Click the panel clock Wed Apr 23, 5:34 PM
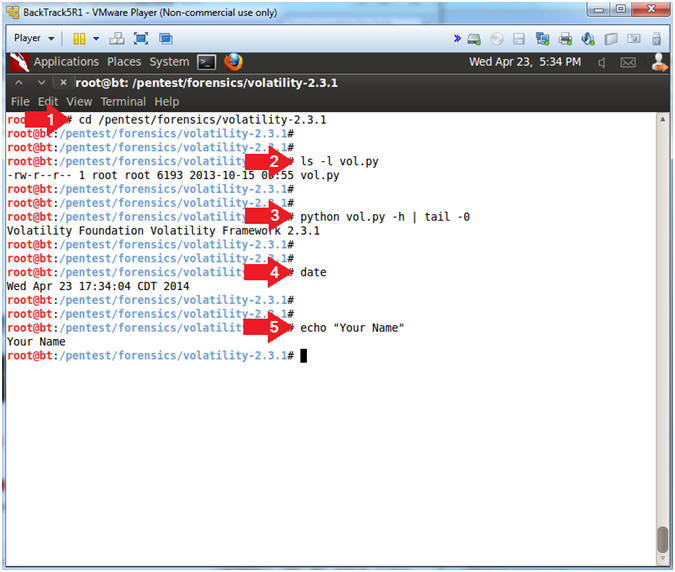Image resolution: width=675 pixels, height=572 pixels. point(525,62)
